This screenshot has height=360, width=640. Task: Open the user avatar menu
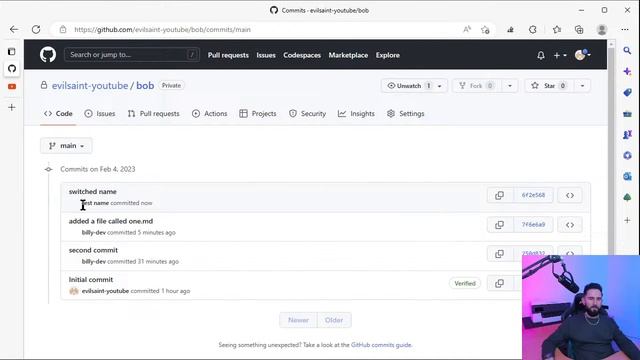click(x=582, y=55)
